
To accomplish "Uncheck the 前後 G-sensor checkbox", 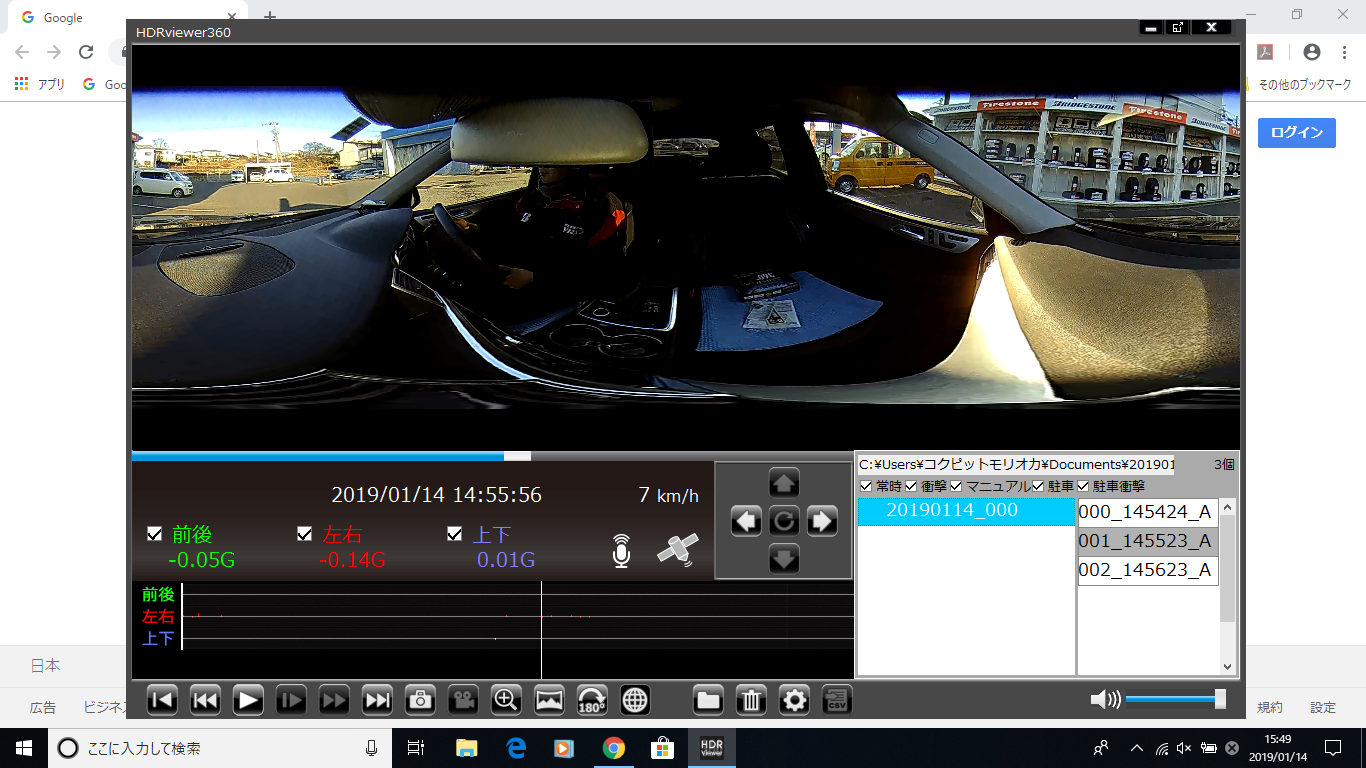I will coord(154,534).
